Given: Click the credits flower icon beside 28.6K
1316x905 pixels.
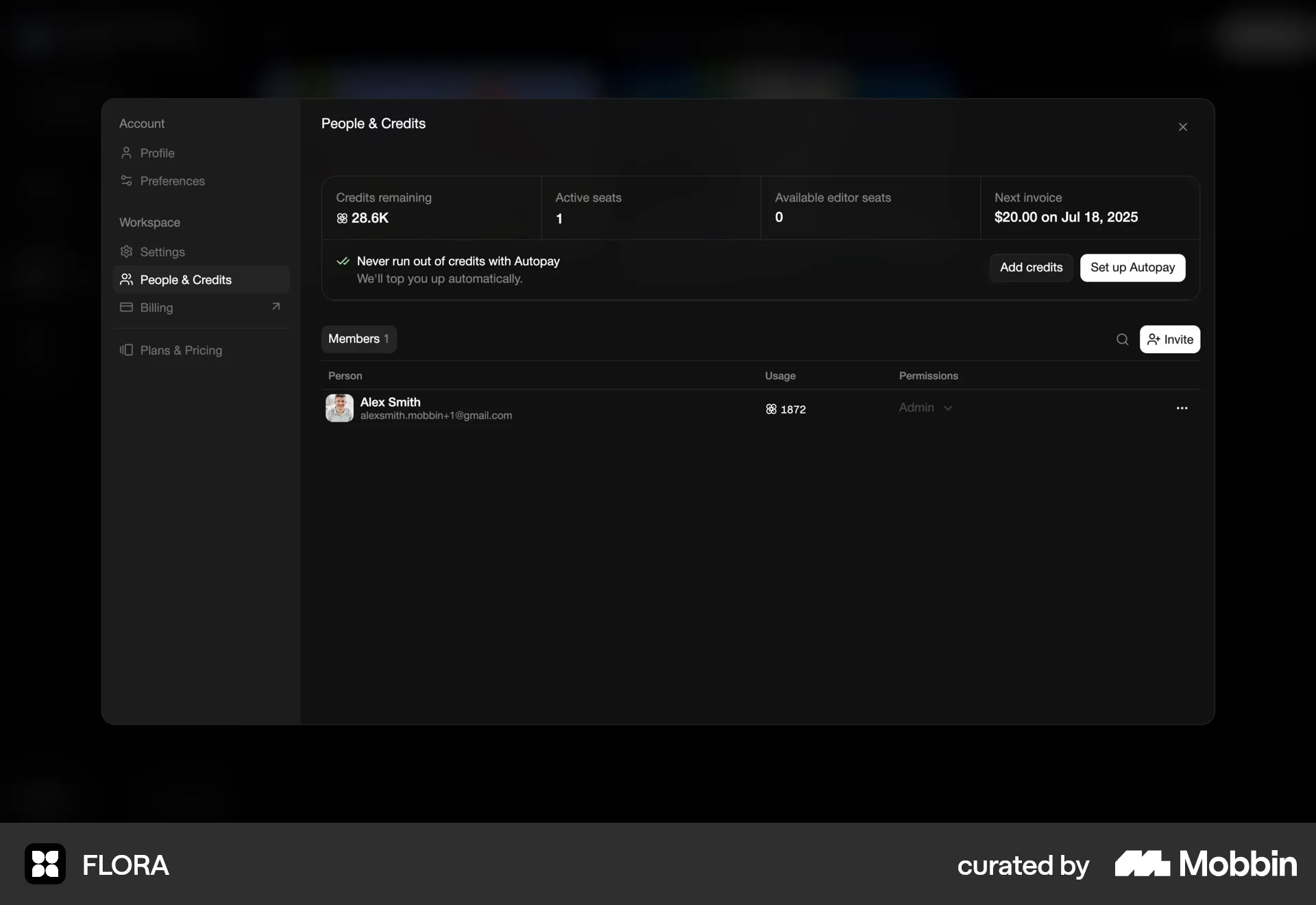Looking at the screenshot, I should 342,218.
